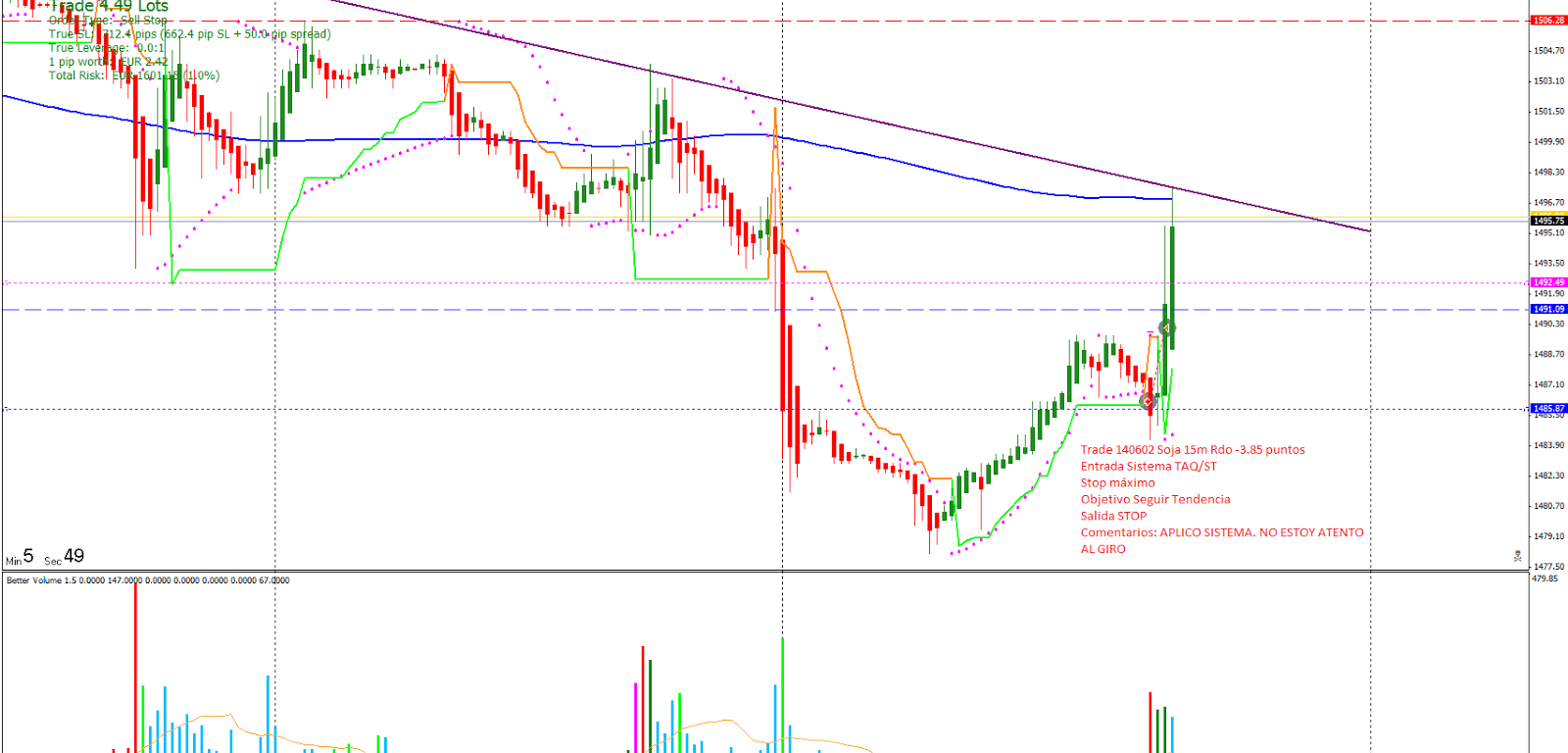
Task: Select the 'Entrada Sistema TAQ/ST' annotation line
Action: coord(1149,467)
